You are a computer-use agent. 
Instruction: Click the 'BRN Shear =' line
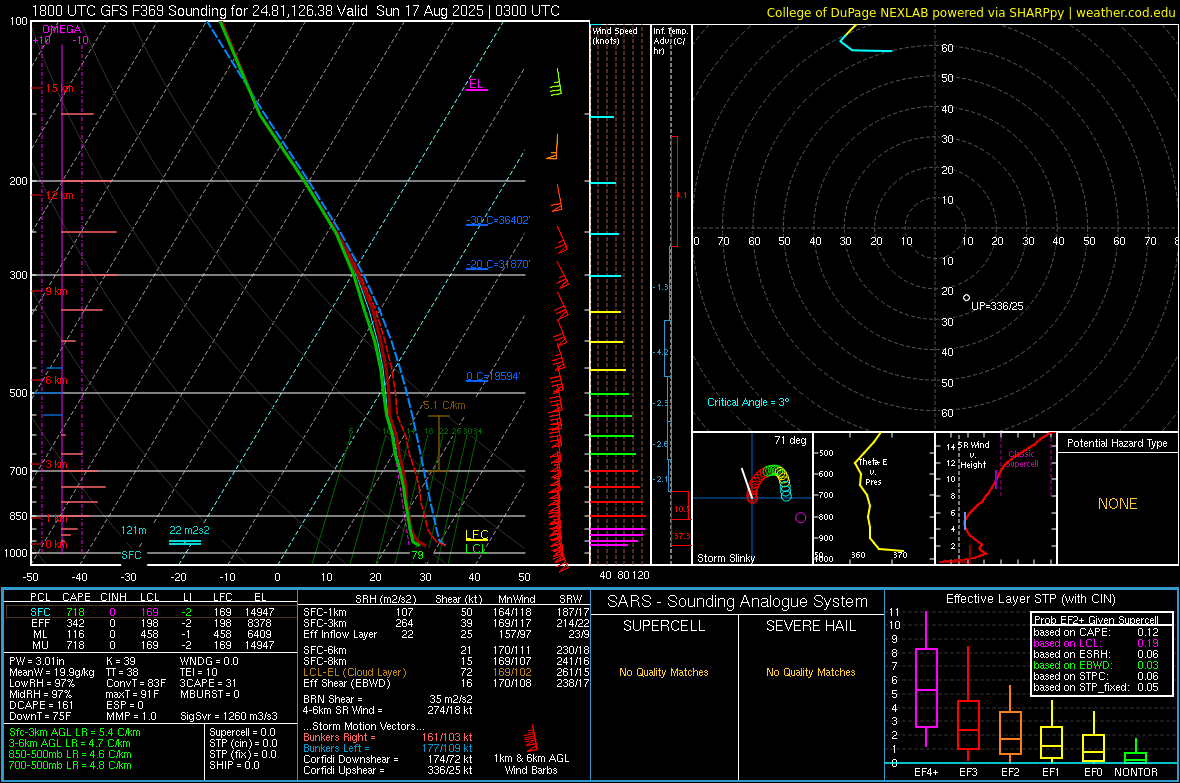(388, 699)
